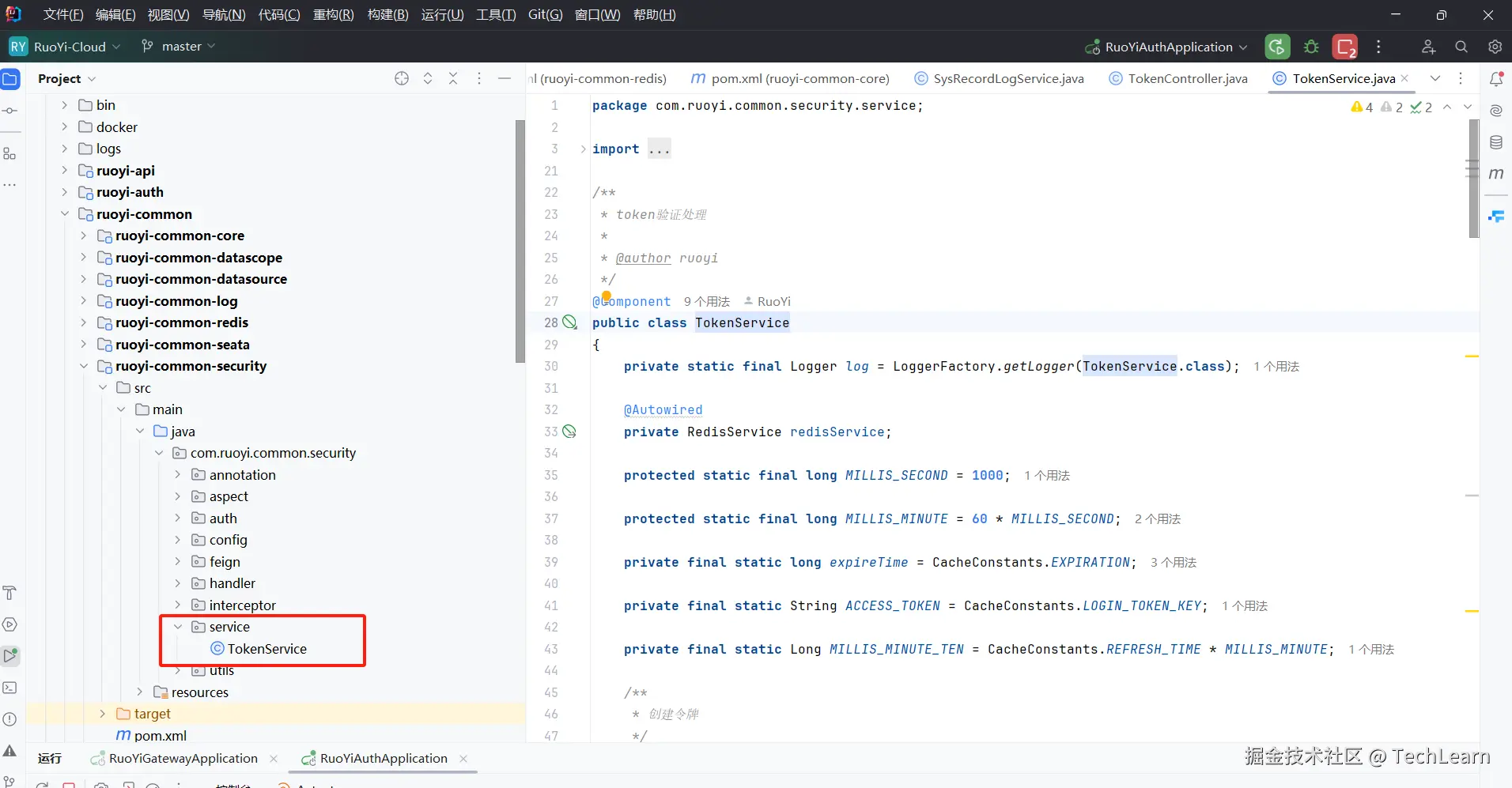The image size is (1512, 788).
Task: Switch to TokenController.java tab
Action: click(1178, 78)
